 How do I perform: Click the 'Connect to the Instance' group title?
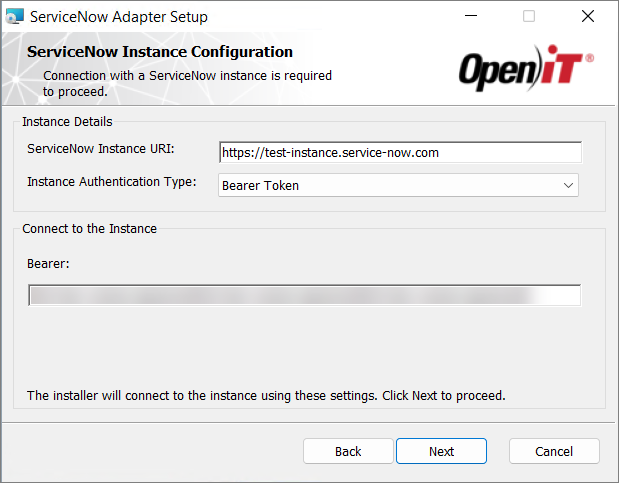[x=90, y=229]
